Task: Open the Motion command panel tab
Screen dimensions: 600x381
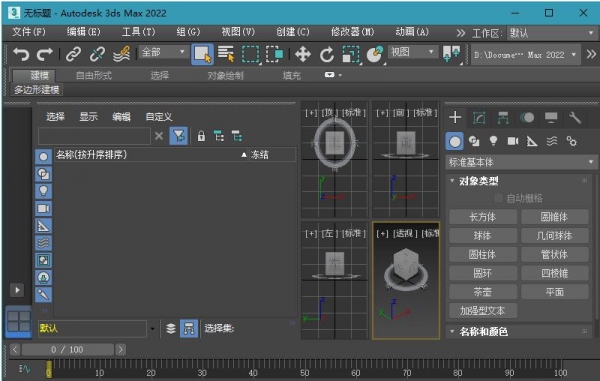Action: (527, 117)
